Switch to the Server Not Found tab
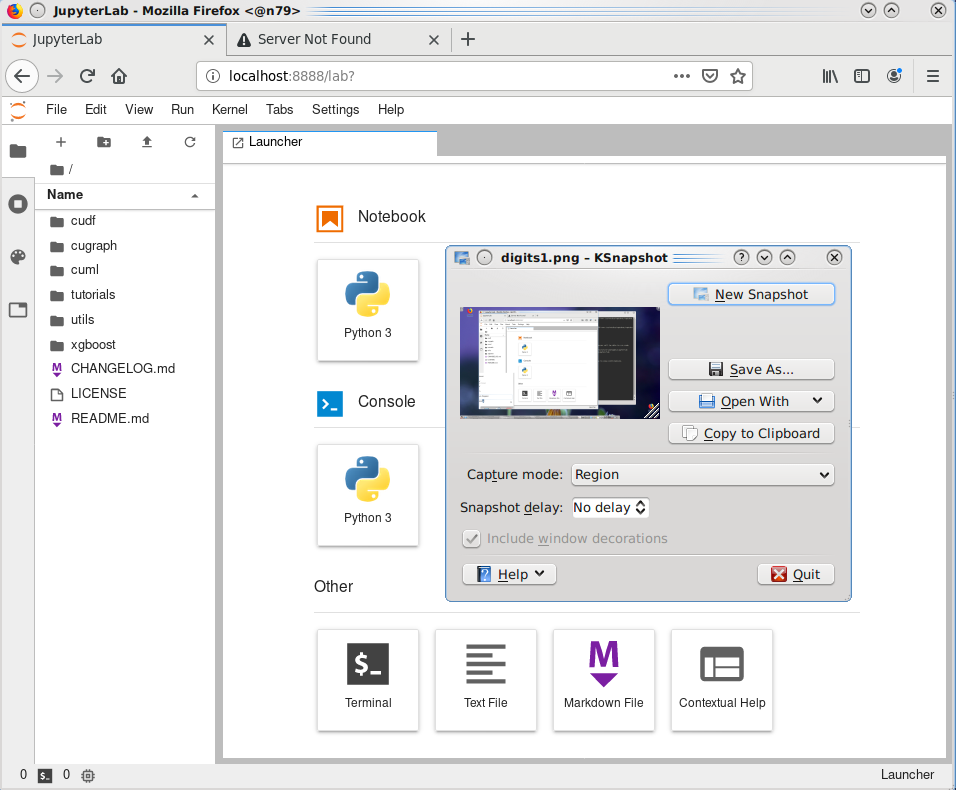The width and height of the screenshot is (956, 790). (338, 40)
